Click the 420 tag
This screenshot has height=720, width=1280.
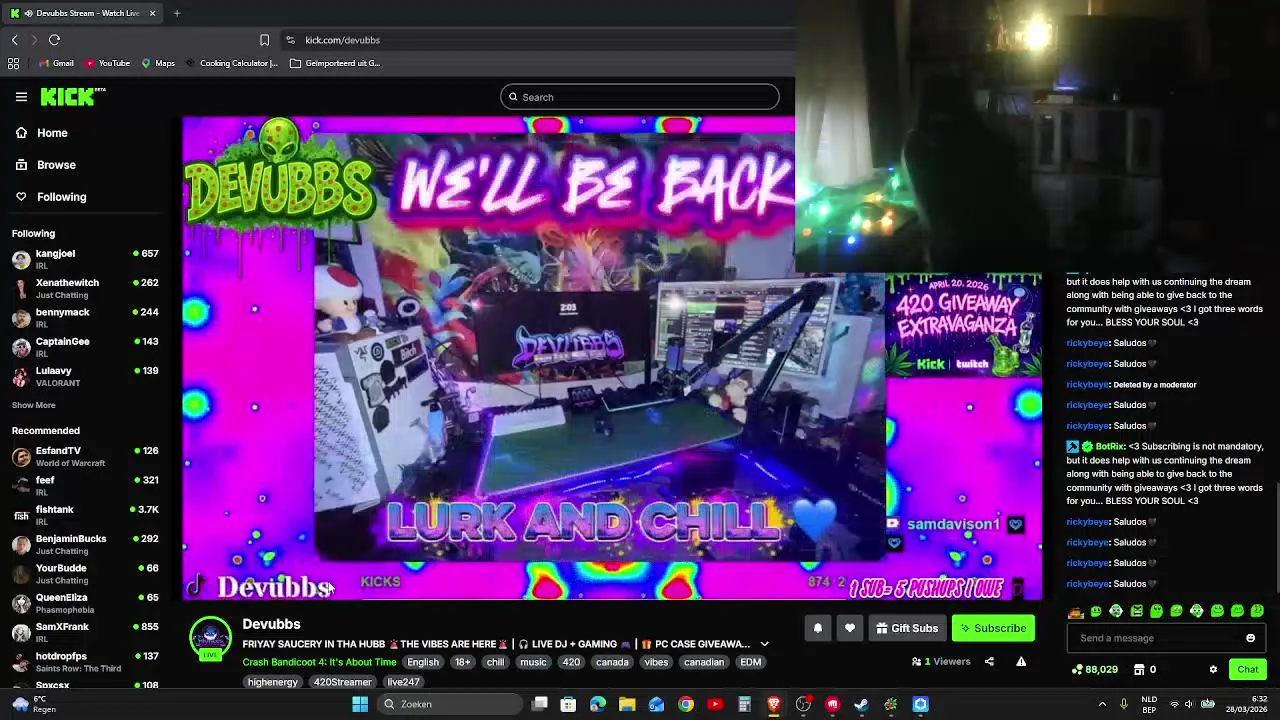pos(571,662)
